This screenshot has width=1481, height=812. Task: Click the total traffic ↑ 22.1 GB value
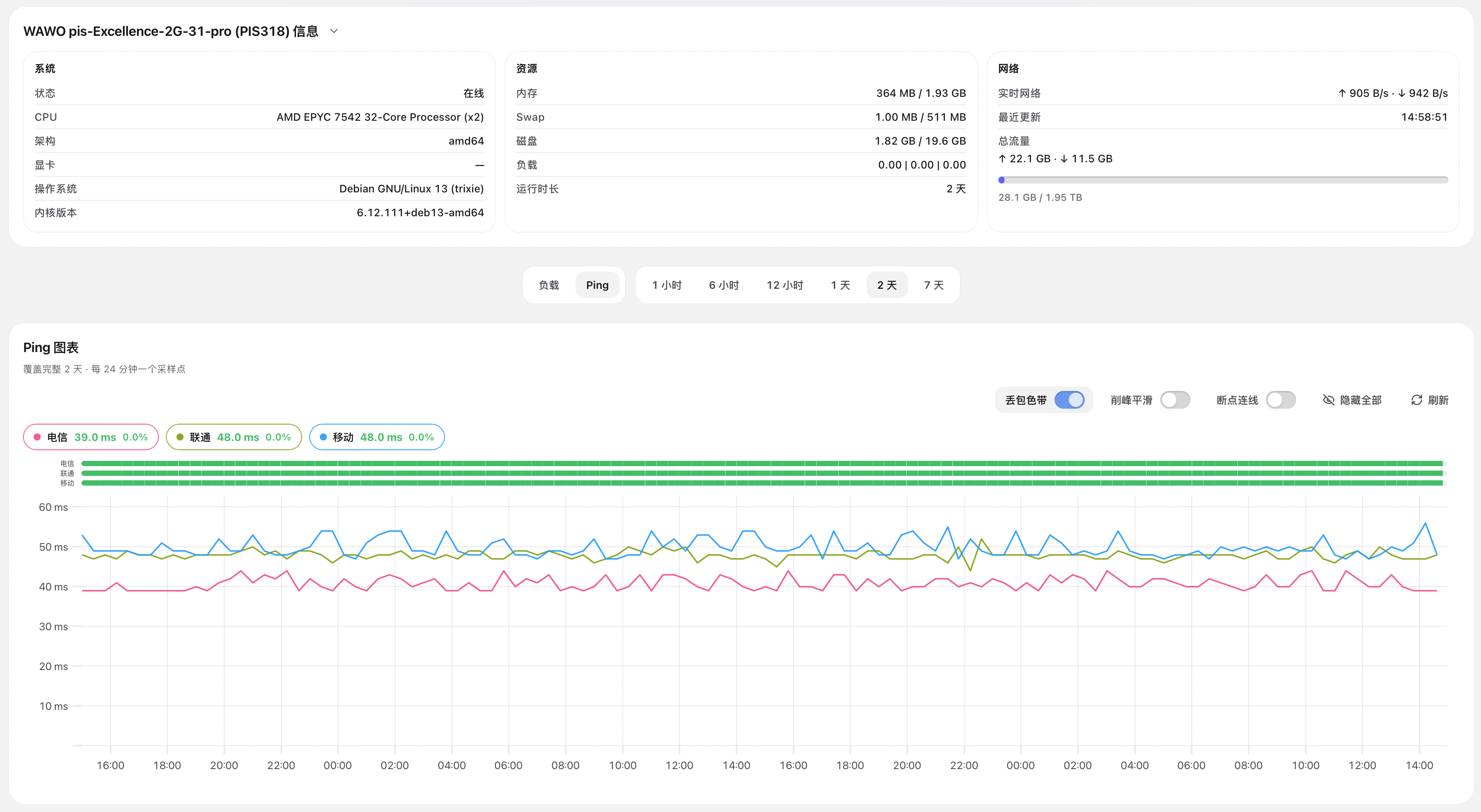pos(1024,159)
